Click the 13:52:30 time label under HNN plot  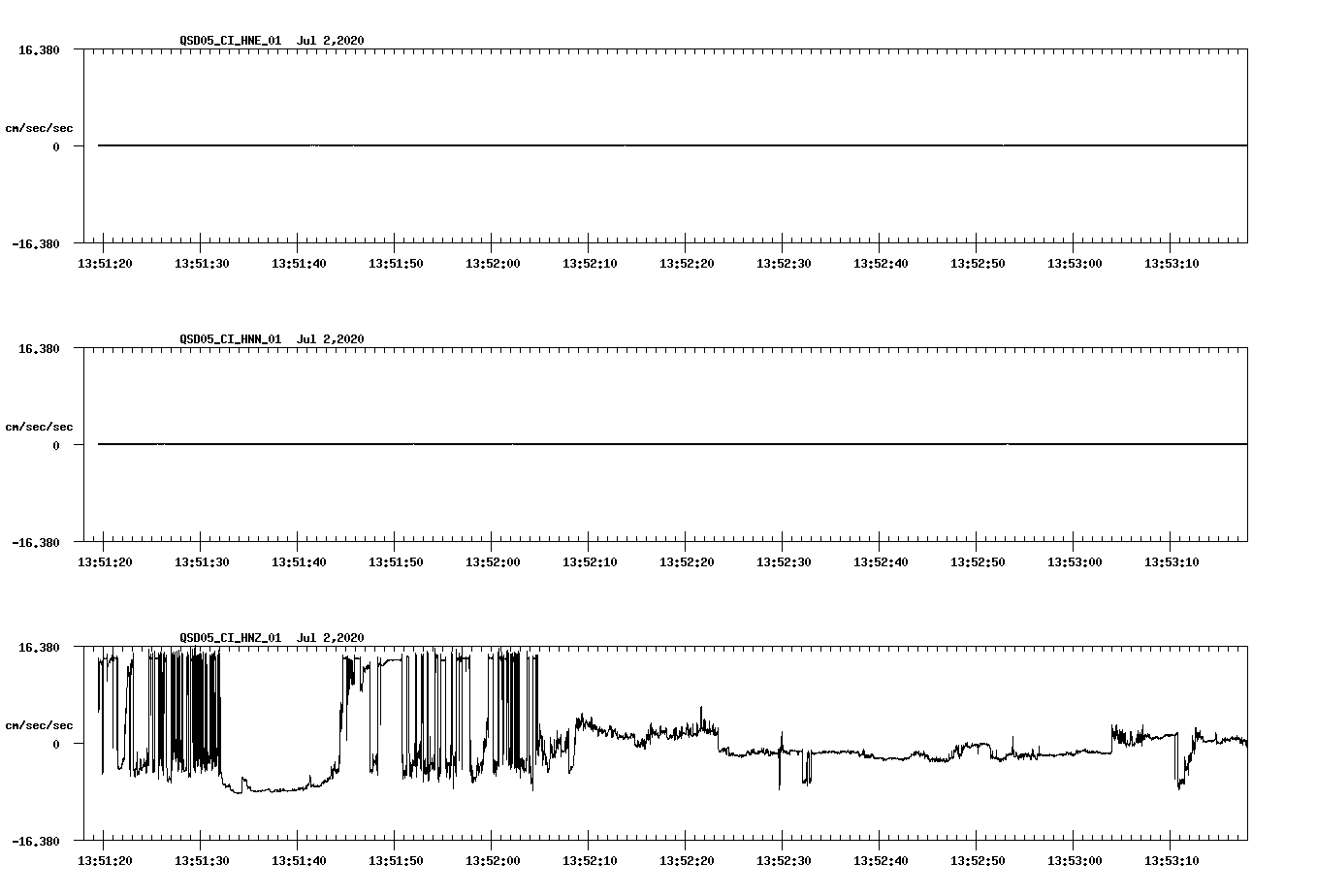784,562
